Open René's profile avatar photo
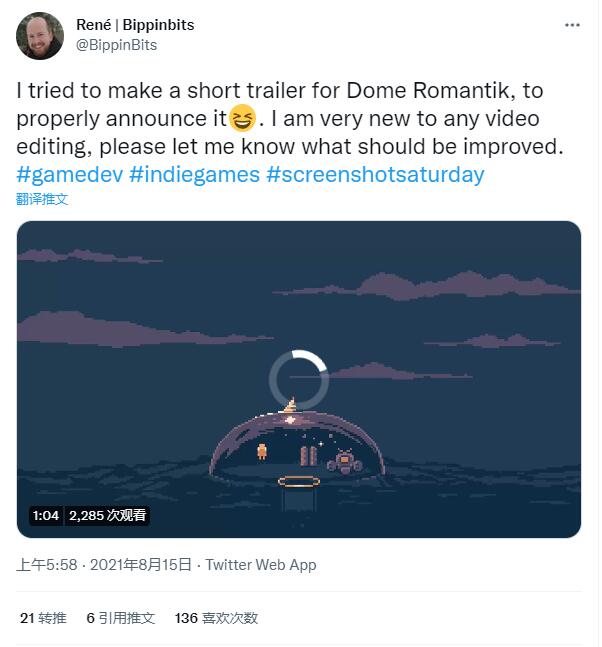Screen dimensions: 602x647 coord(40,35)
